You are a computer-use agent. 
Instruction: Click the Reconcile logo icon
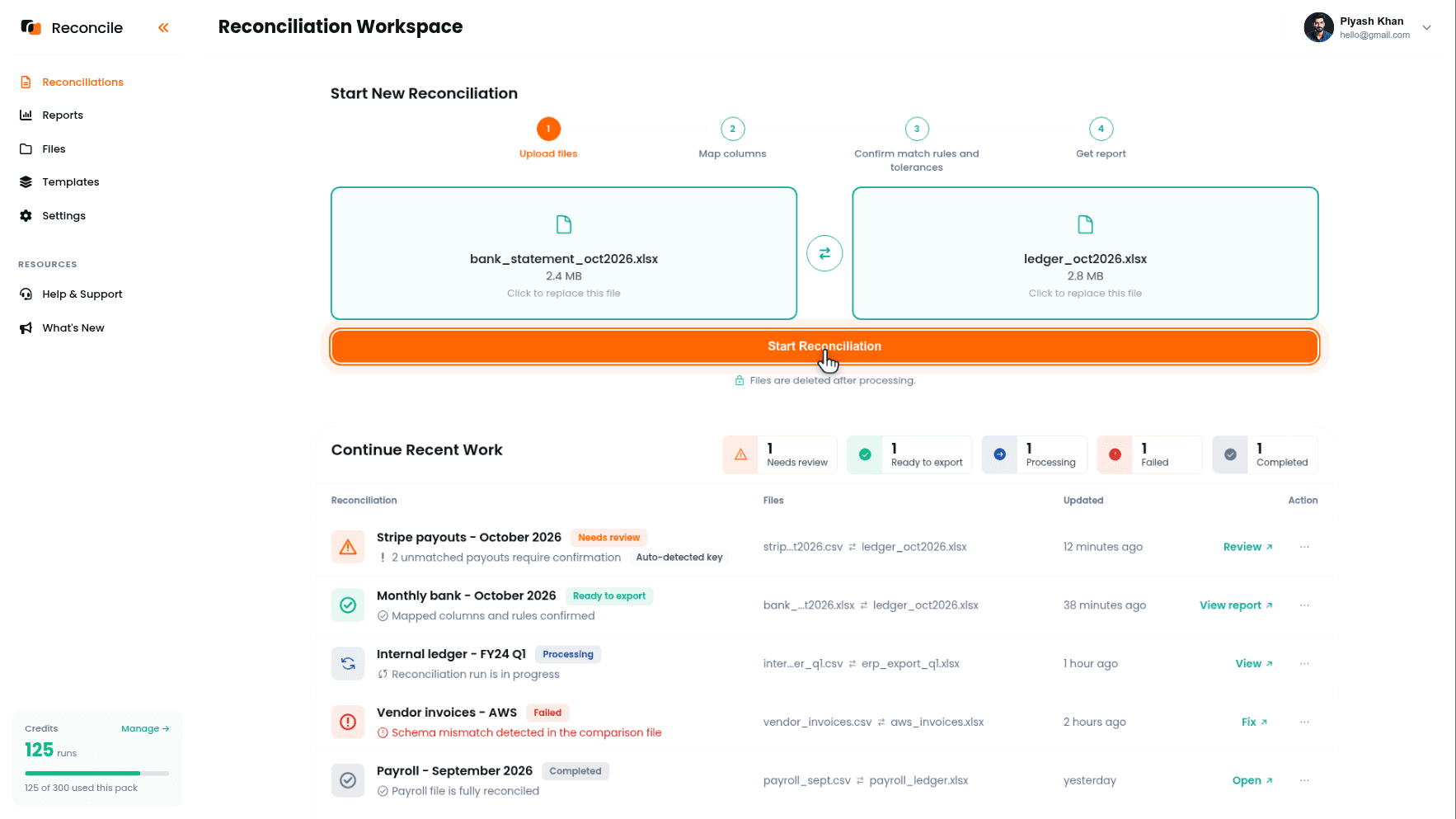(31, 27)
